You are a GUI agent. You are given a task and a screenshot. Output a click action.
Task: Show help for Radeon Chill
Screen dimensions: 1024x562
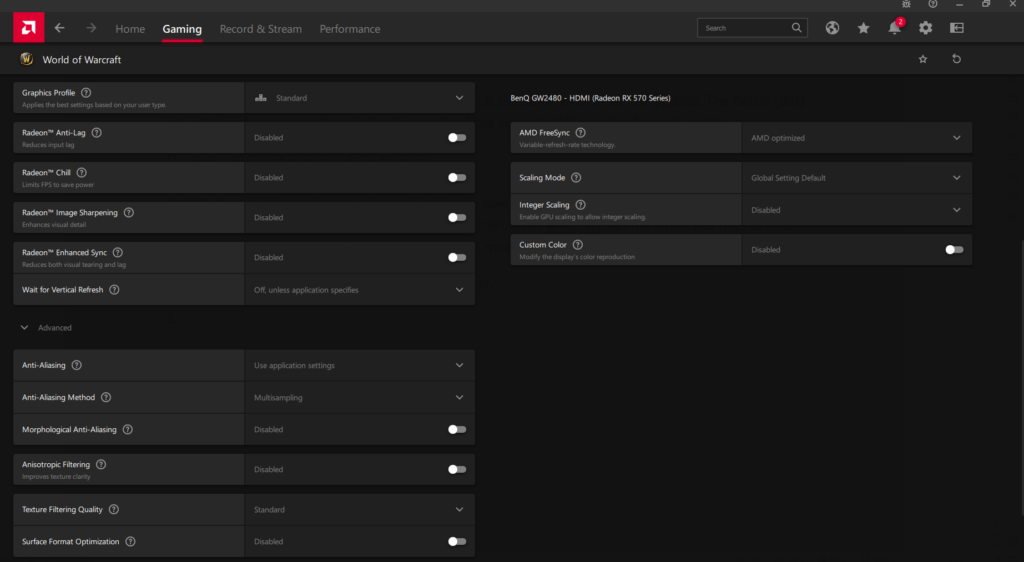[x=82, y=172]
